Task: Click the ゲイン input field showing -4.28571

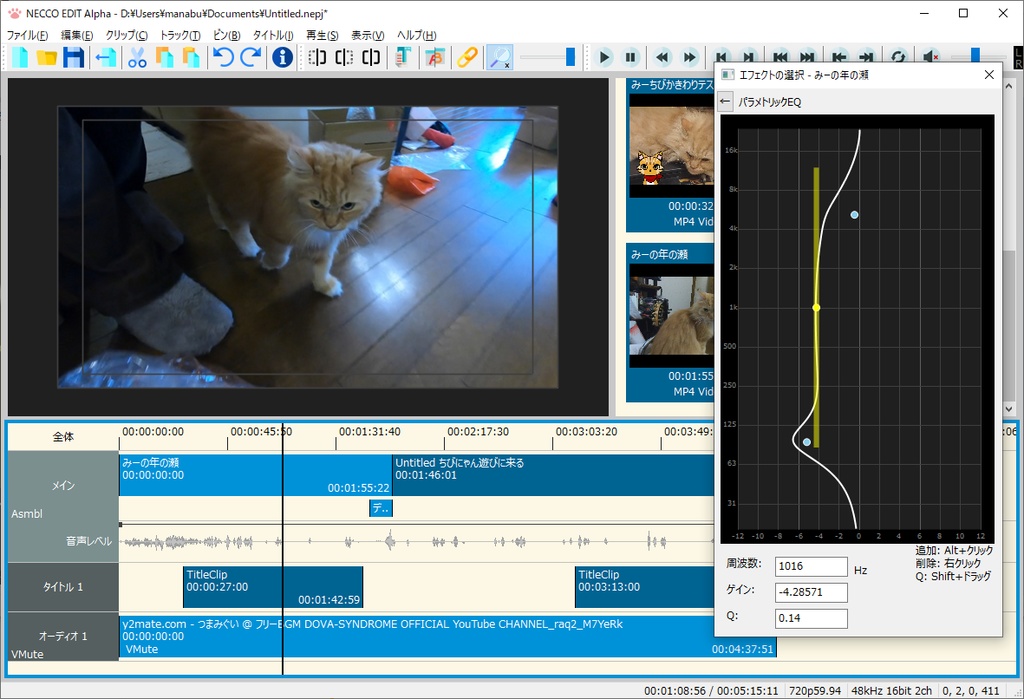Action: [811, 593]
